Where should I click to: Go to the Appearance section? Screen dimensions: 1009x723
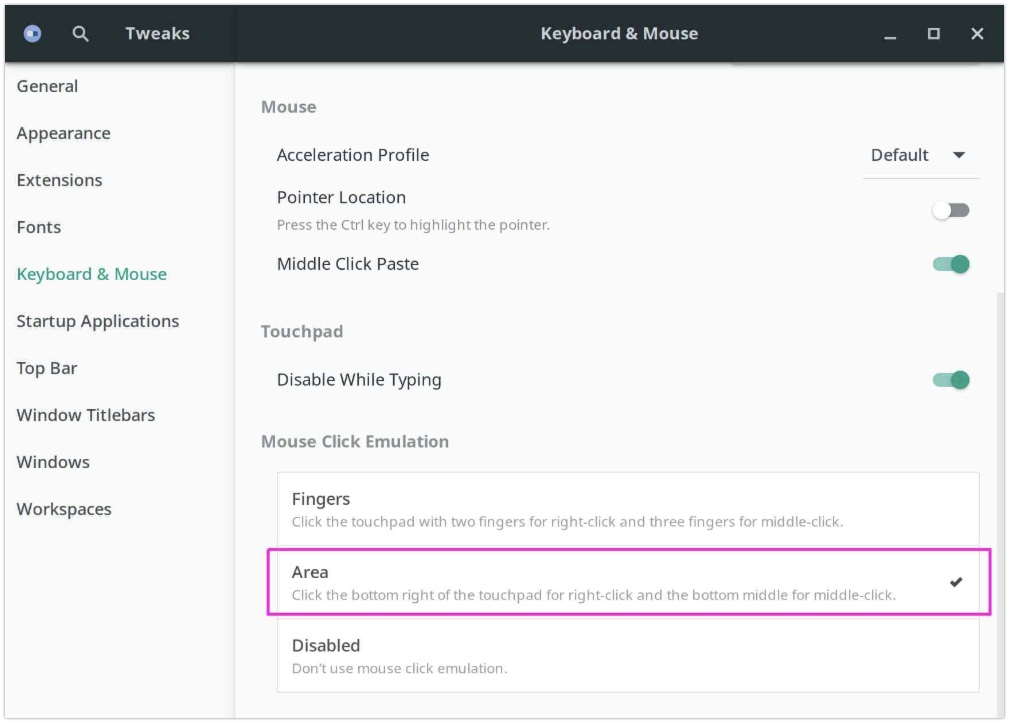click(x=63, y=133)
